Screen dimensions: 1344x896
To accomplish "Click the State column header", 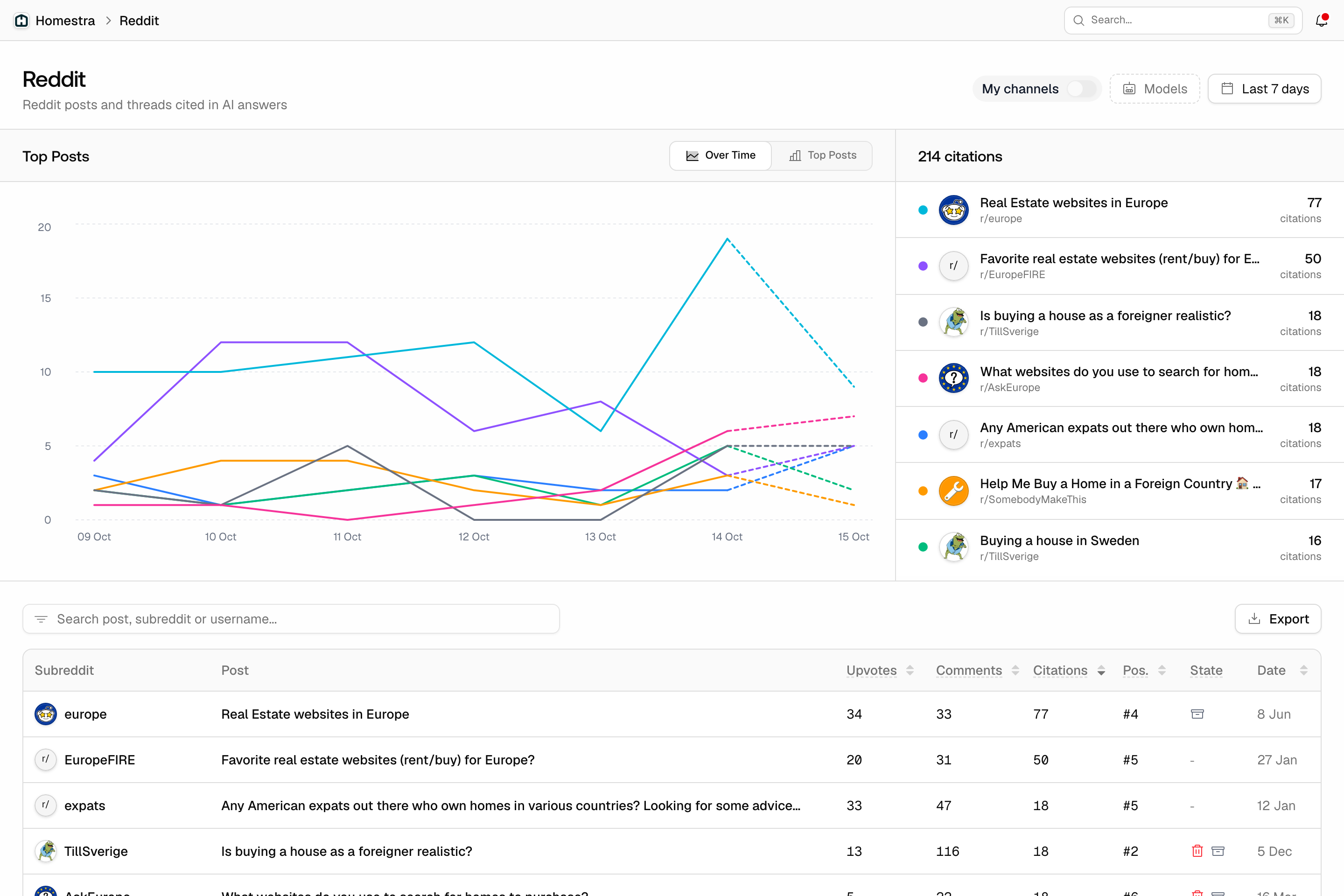I will tap(1206, 670).
